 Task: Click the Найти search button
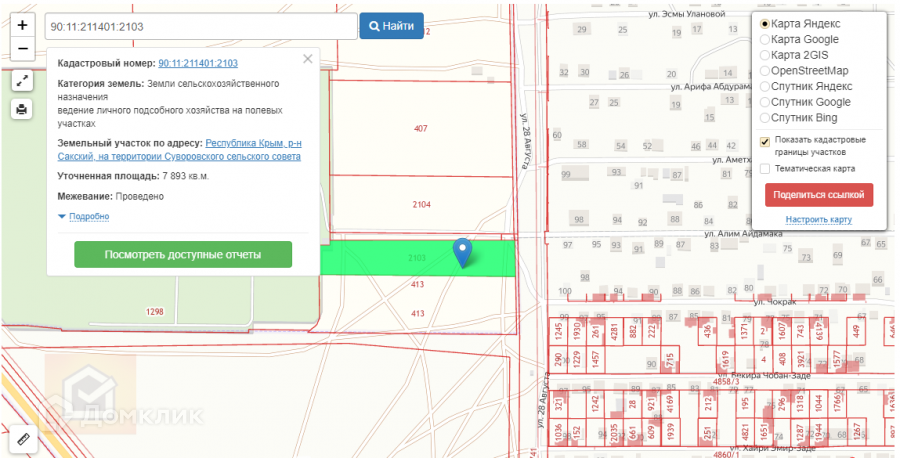pos(391,26)
